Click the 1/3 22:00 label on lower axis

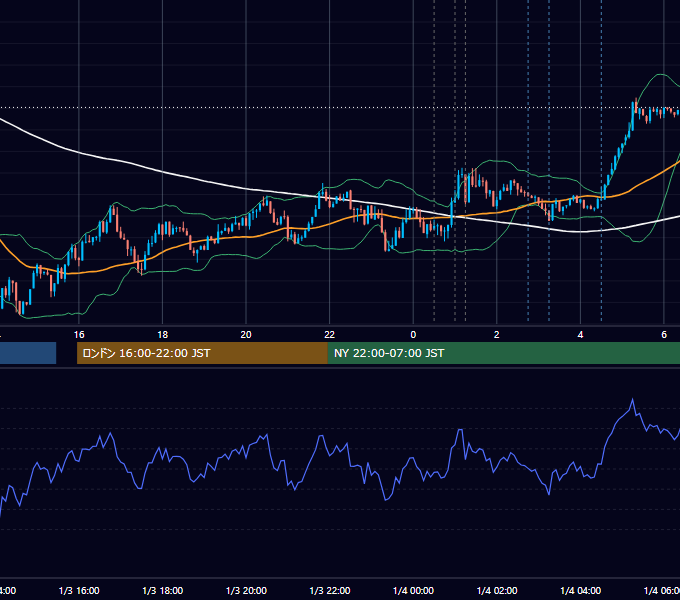coord(330,591)
